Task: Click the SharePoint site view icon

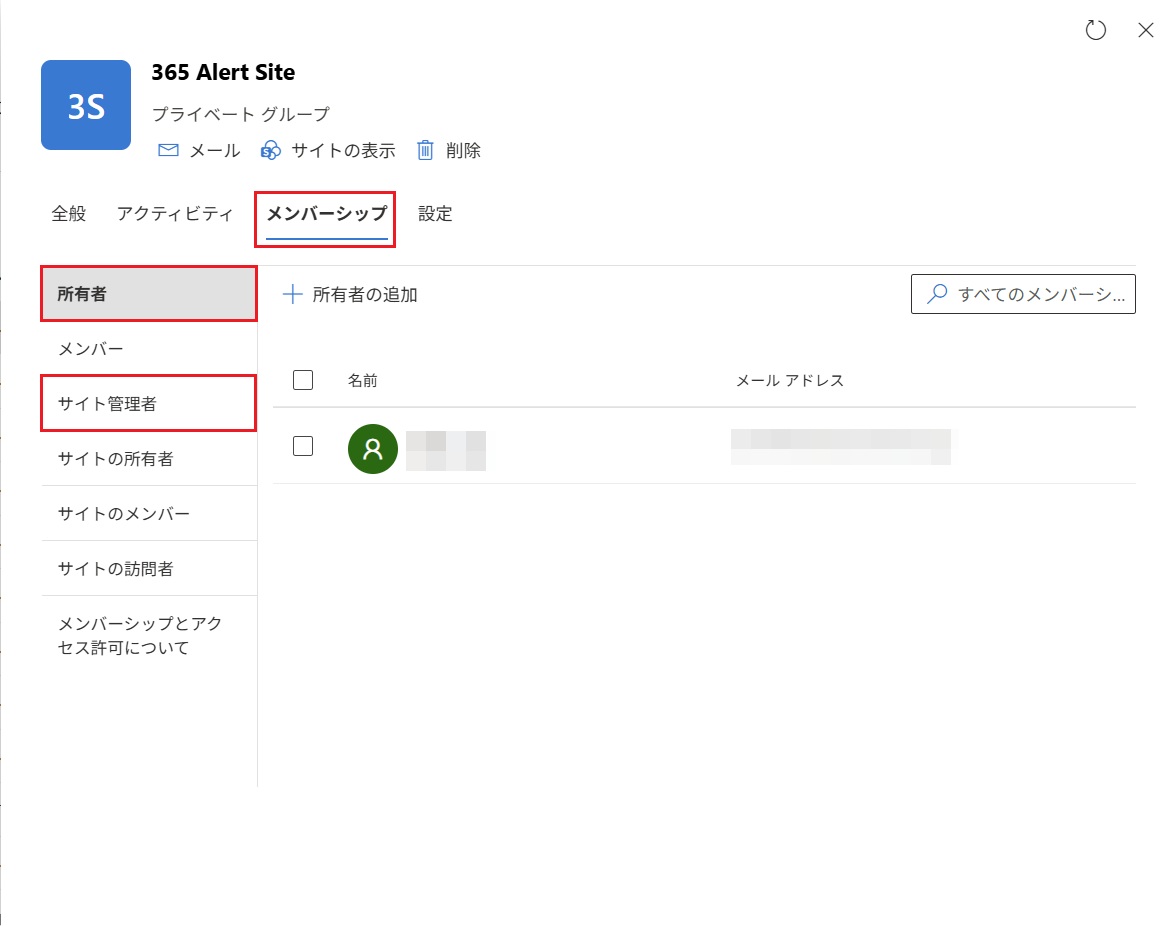Action: 270,151
